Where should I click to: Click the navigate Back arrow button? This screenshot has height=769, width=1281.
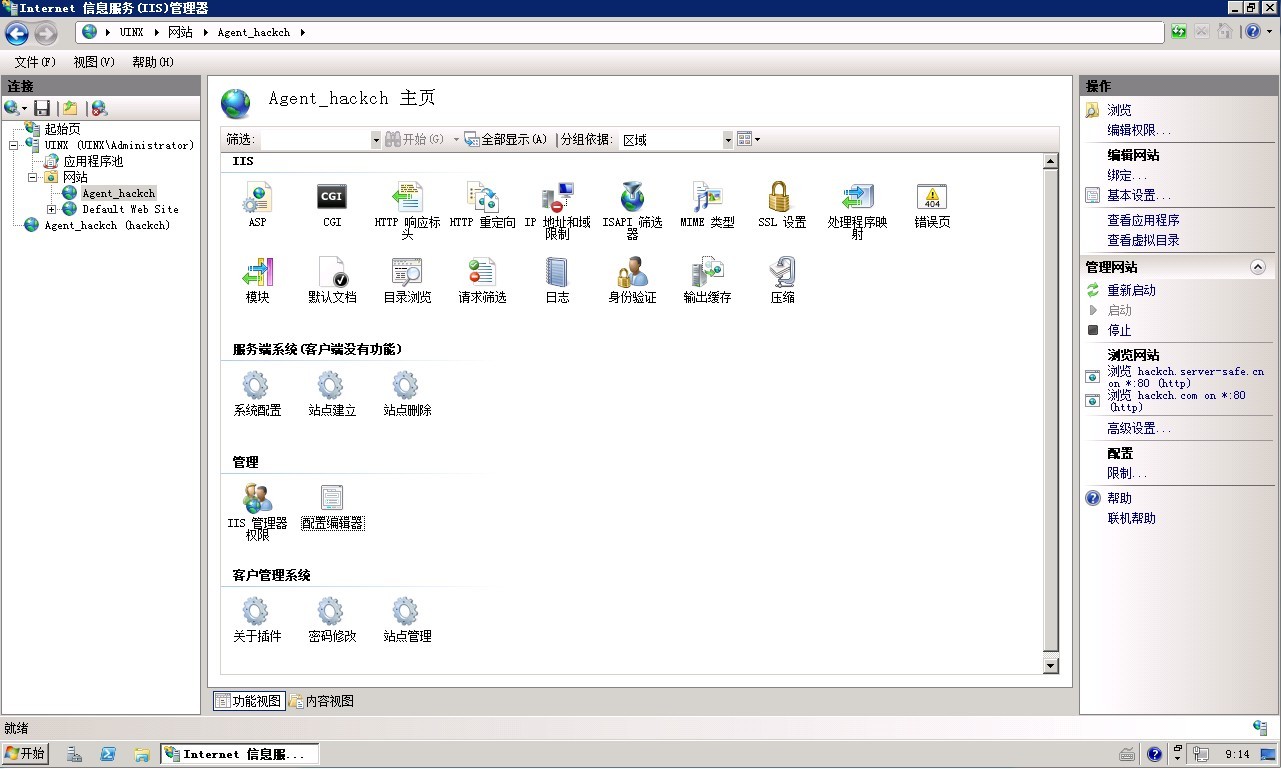[17, 34]
